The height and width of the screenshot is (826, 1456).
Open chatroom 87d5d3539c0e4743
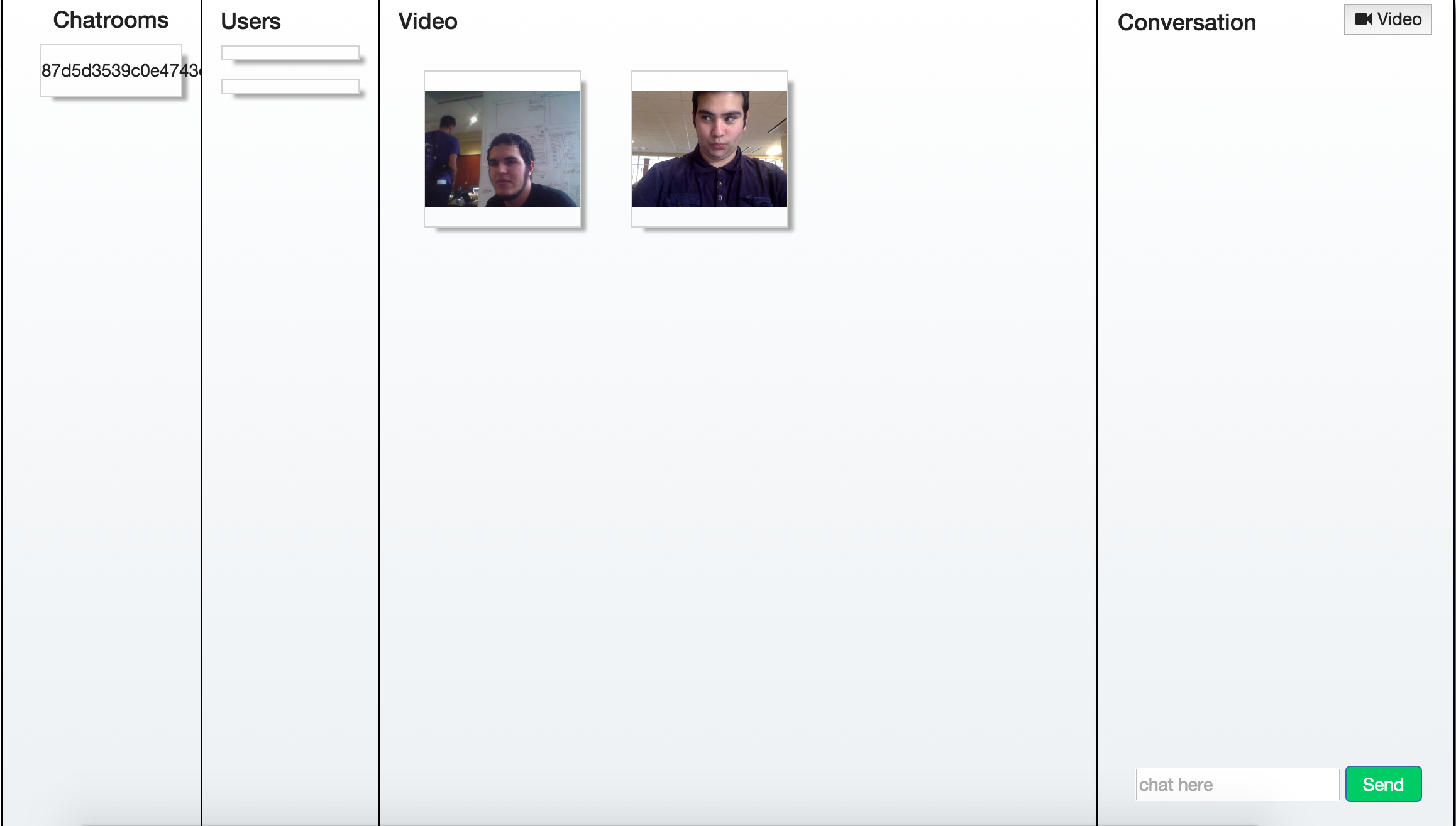[x=111, y=70]
